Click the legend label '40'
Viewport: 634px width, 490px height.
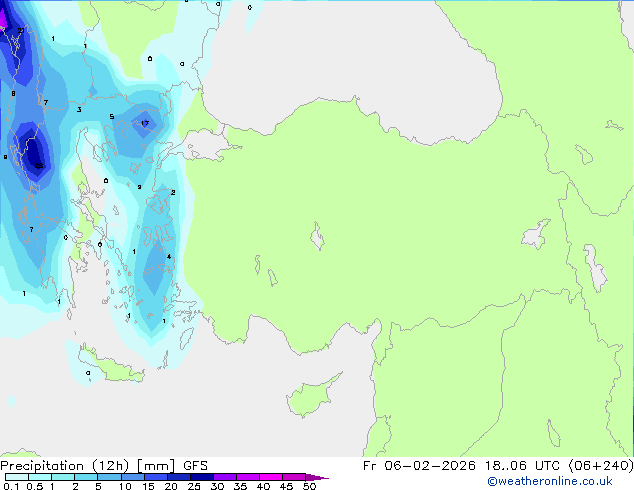[263, 486]
